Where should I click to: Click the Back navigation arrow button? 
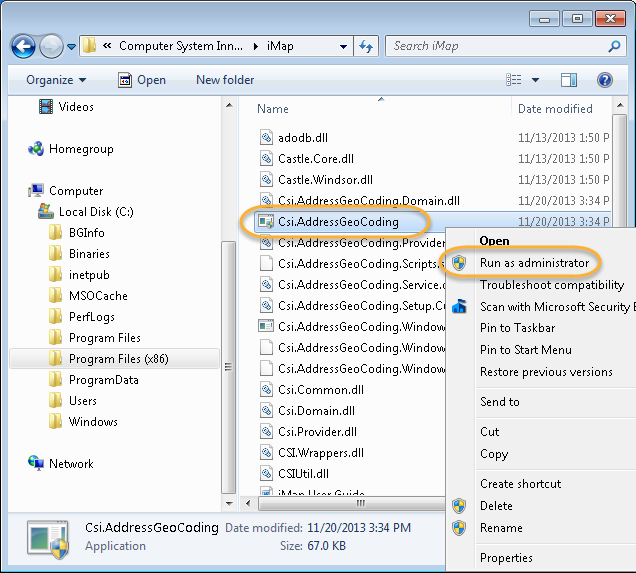(24, 46)
